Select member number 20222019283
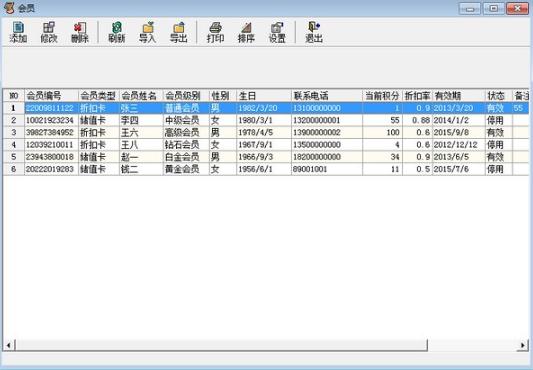 (51, 169)
